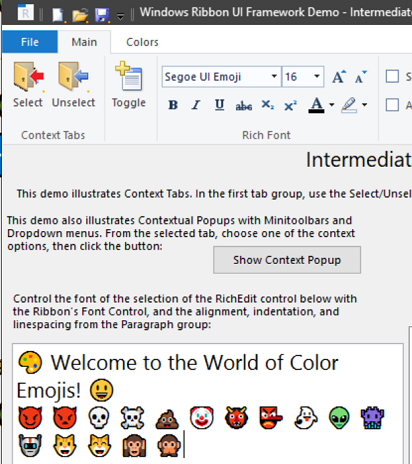
Task: Check the lower checkbox beside Rich Font group
Action: (x=392, y=105)
